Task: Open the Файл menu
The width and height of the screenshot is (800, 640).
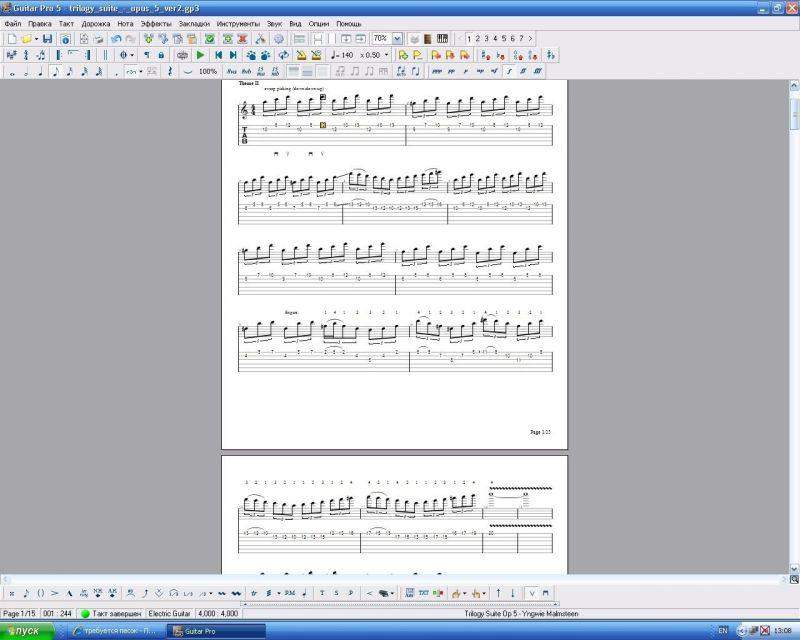Action: point(12,24)
